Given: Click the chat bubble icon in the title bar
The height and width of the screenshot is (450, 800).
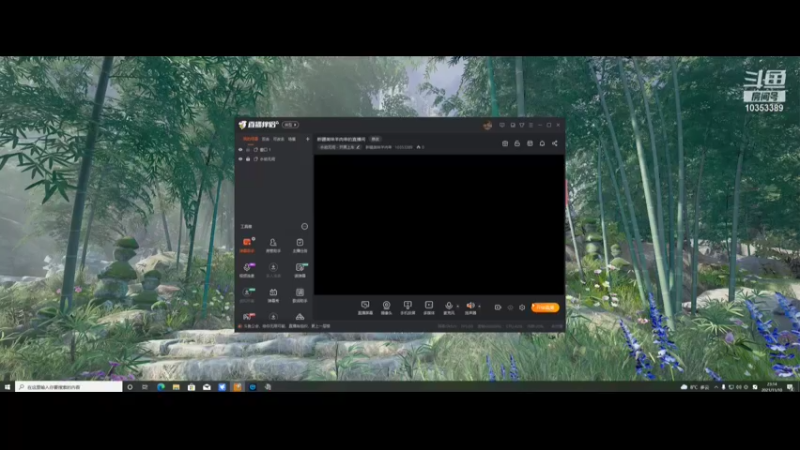Looking at the screenshot, I should (x=512, y=125).
